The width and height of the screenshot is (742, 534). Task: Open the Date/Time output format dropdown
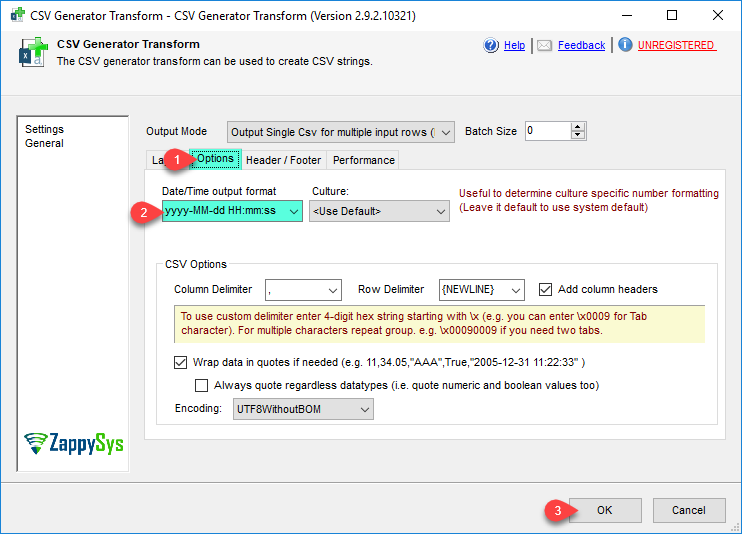coord(232,211)
